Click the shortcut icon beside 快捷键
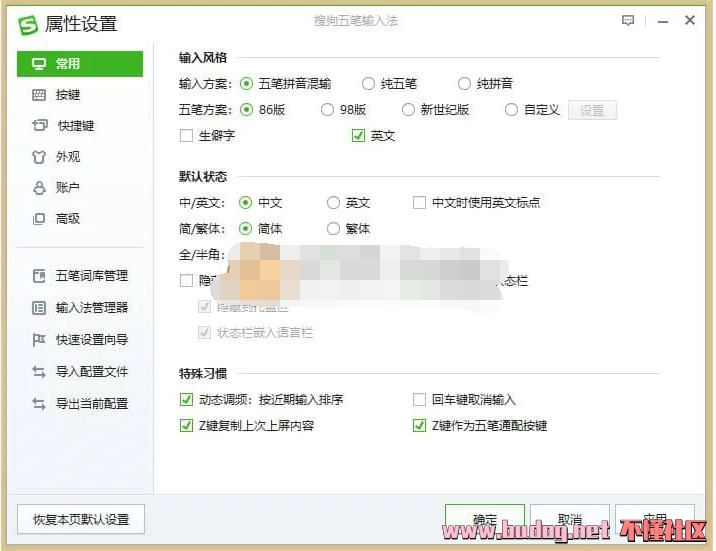 point(40,125)
